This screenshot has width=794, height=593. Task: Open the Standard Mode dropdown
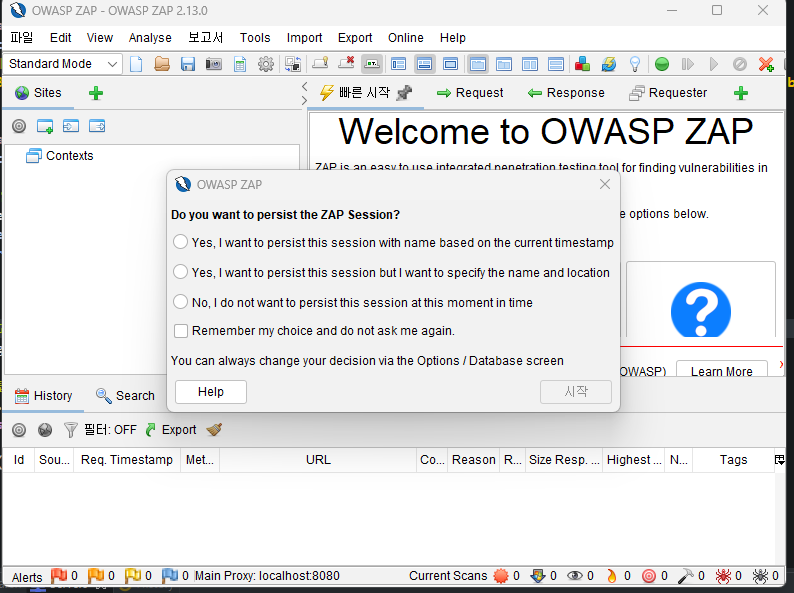coord(63,64)
